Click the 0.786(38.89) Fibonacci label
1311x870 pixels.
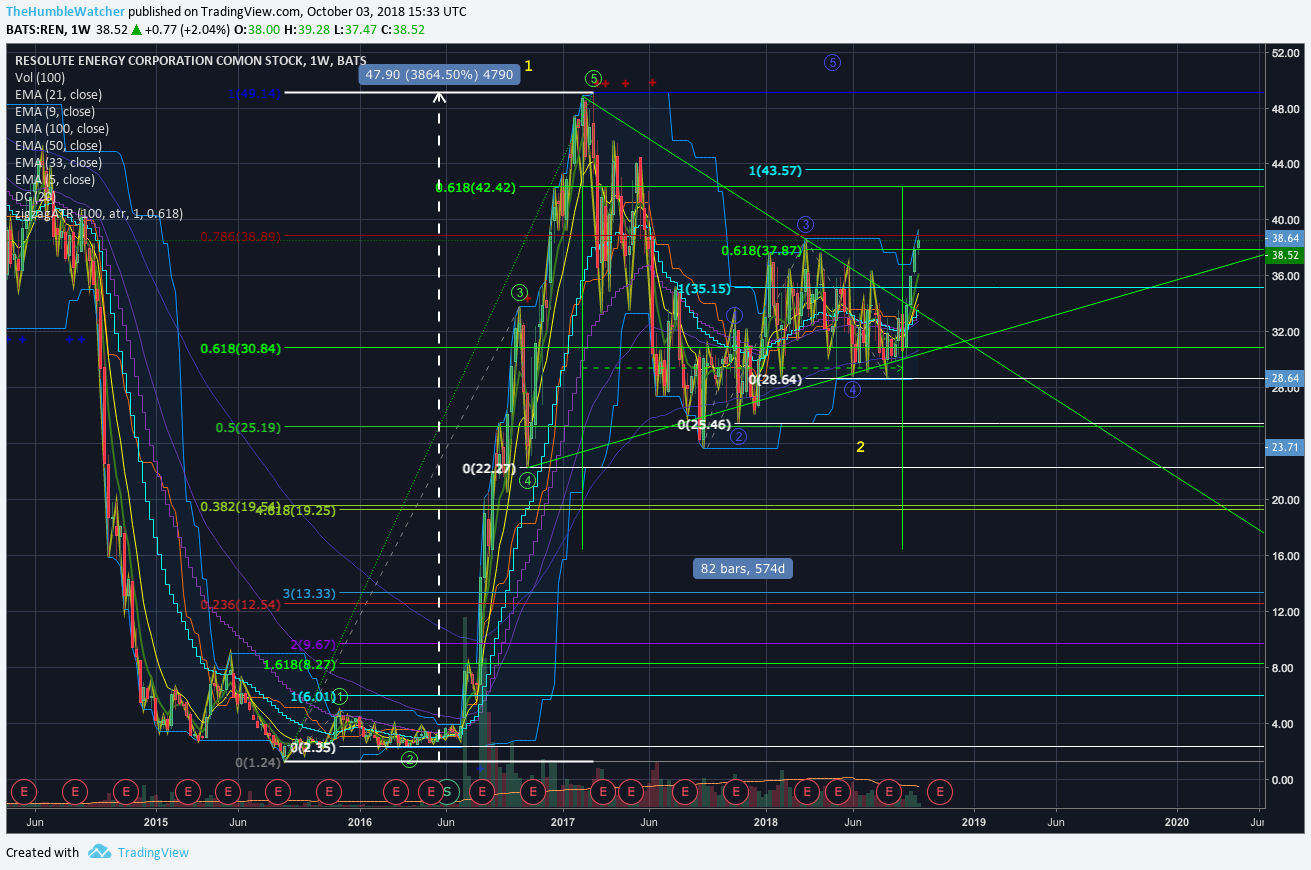click(240, 236)
